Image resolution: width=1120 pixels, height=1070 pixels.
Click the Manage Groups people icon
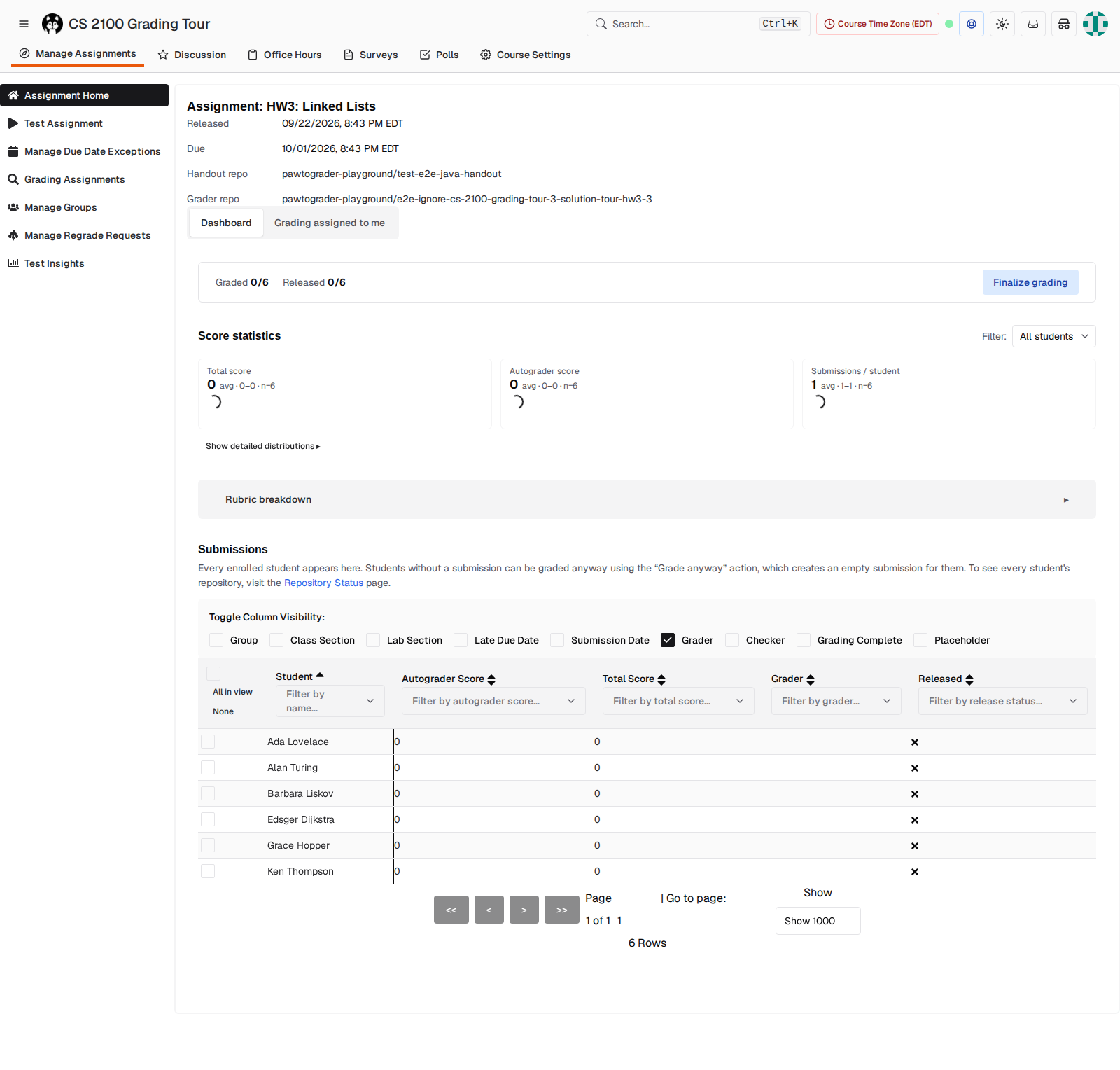pos(13,207)
